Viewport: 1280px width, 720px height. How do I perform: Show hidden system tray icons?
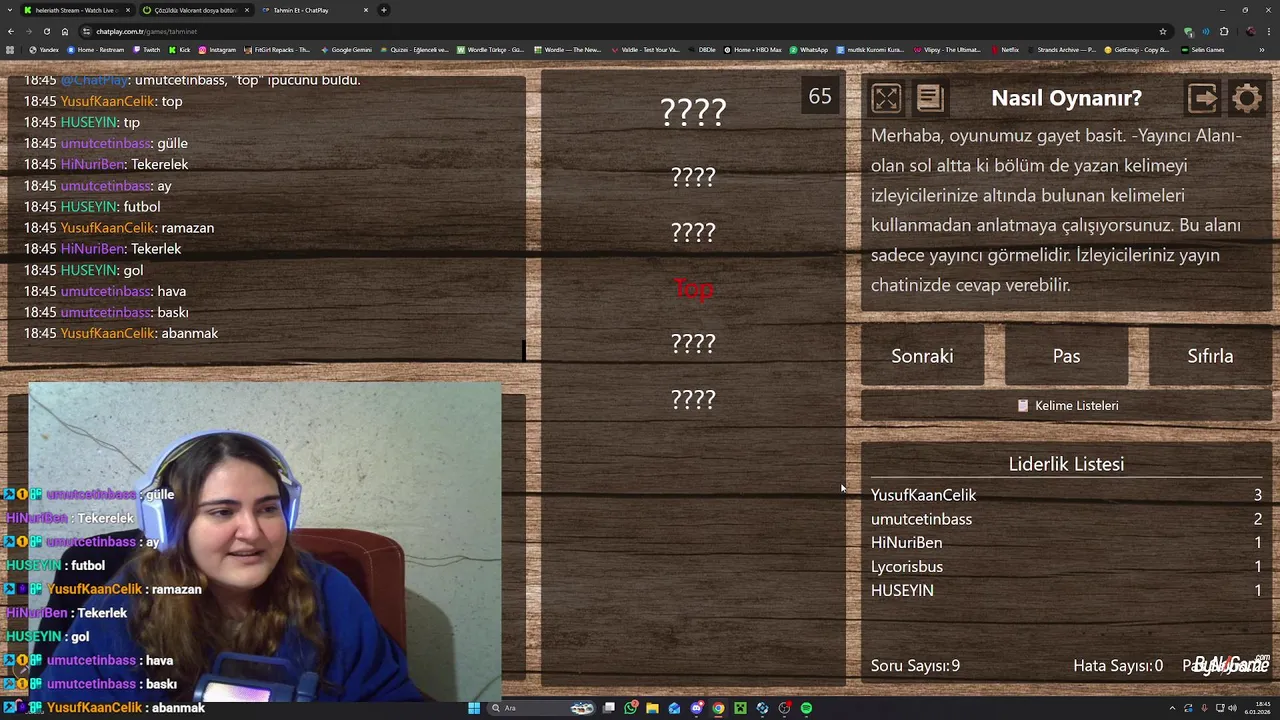1172,708
